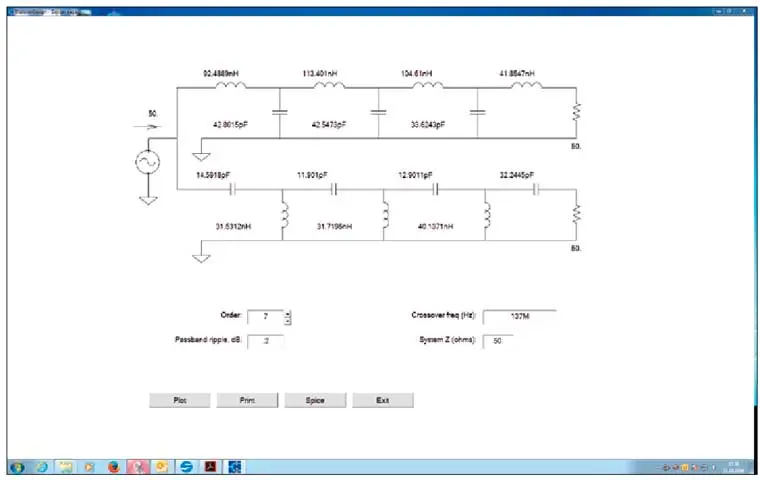The width and height of the screenshot is (760, 480).
Task: Click the System Z ohms field
Action: pyautogui.click(x=497, y=341)
